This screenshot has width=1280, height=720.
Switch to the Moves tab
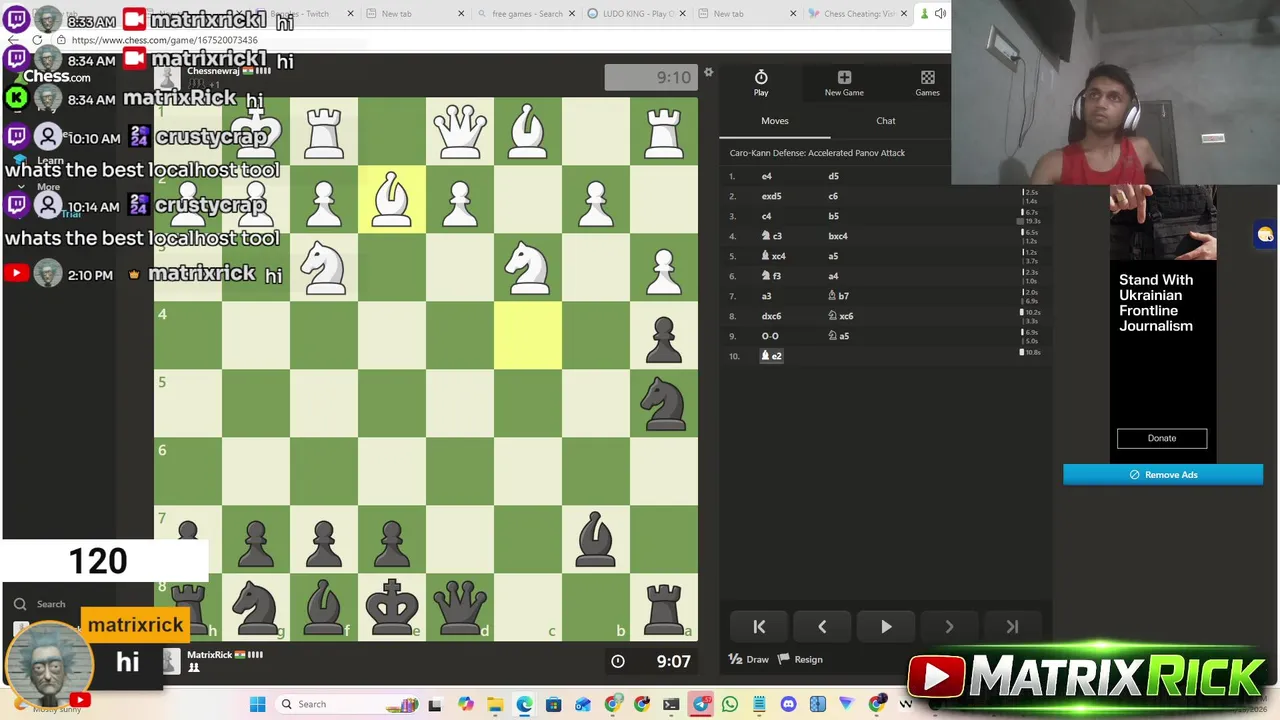click(x=775, y=121)
